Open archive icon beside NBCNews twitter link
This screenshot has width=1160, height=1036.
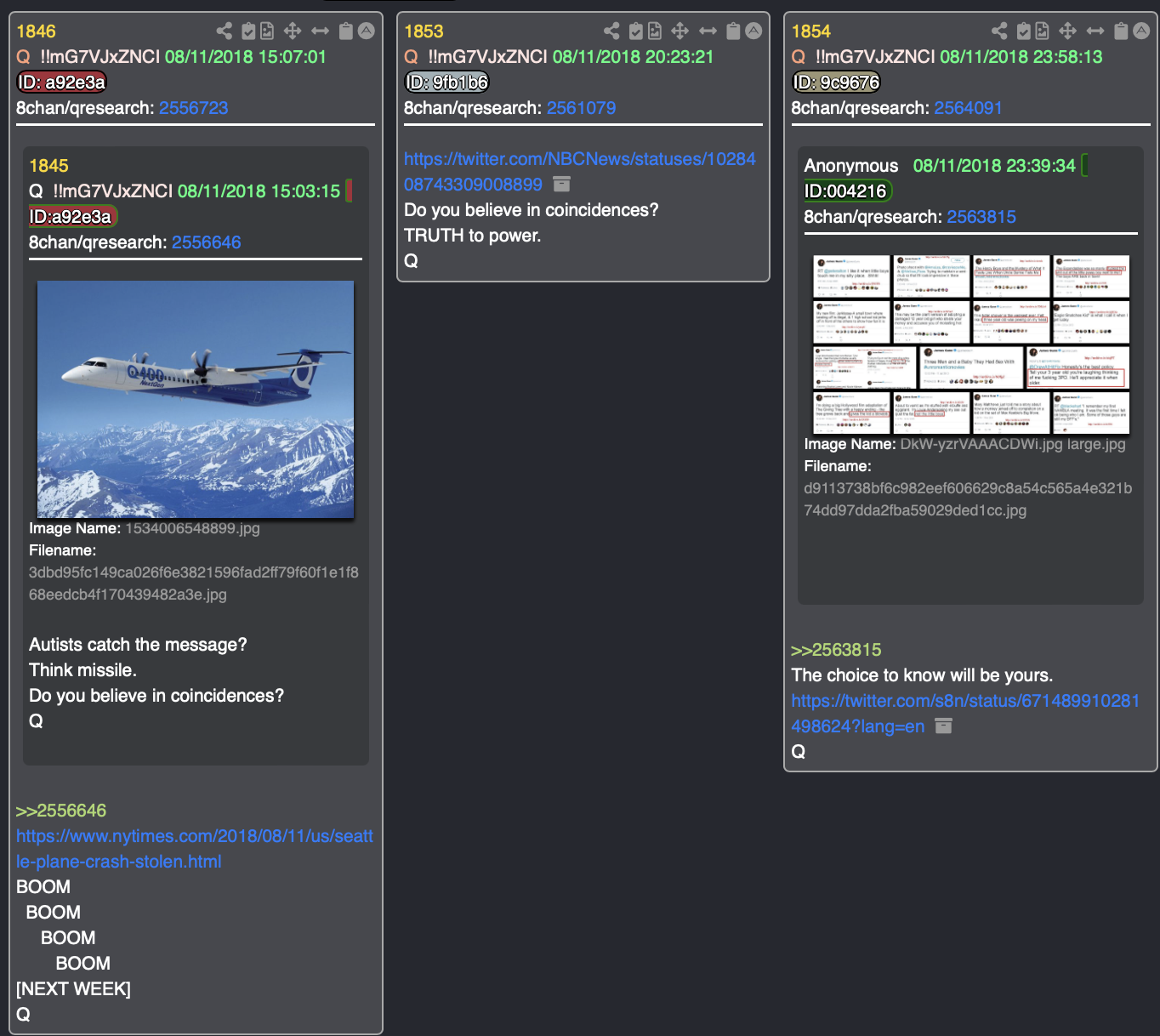[x=561, y=184]
